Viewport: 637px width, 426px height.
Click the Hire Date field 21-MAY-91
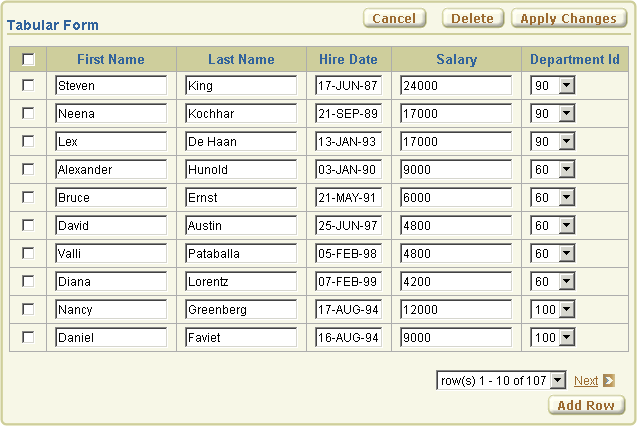(x=349, y=197)
